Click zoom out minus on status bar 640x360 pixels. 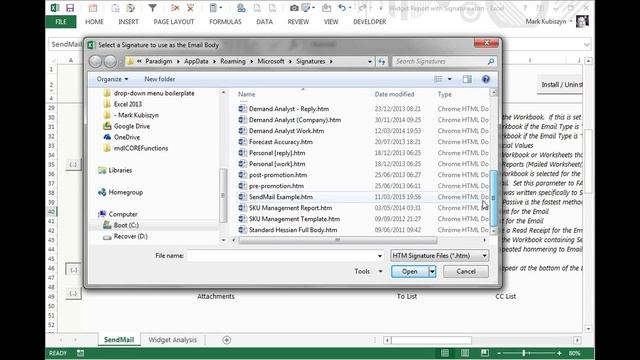point(499,353)
